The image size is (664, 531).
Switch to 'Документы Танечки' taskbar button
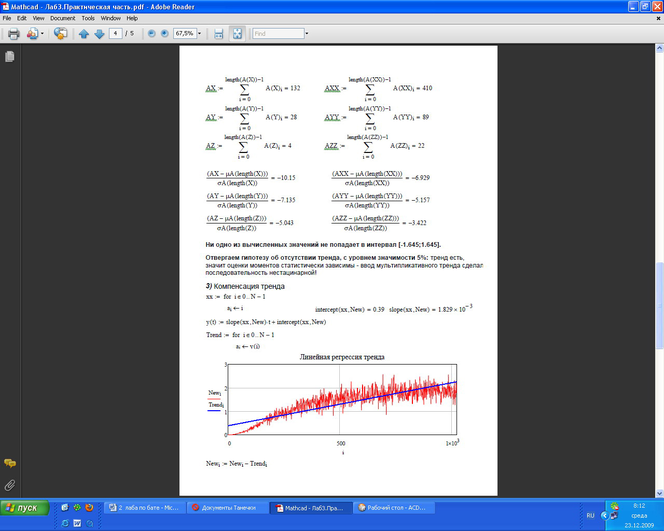coord(228,508)
